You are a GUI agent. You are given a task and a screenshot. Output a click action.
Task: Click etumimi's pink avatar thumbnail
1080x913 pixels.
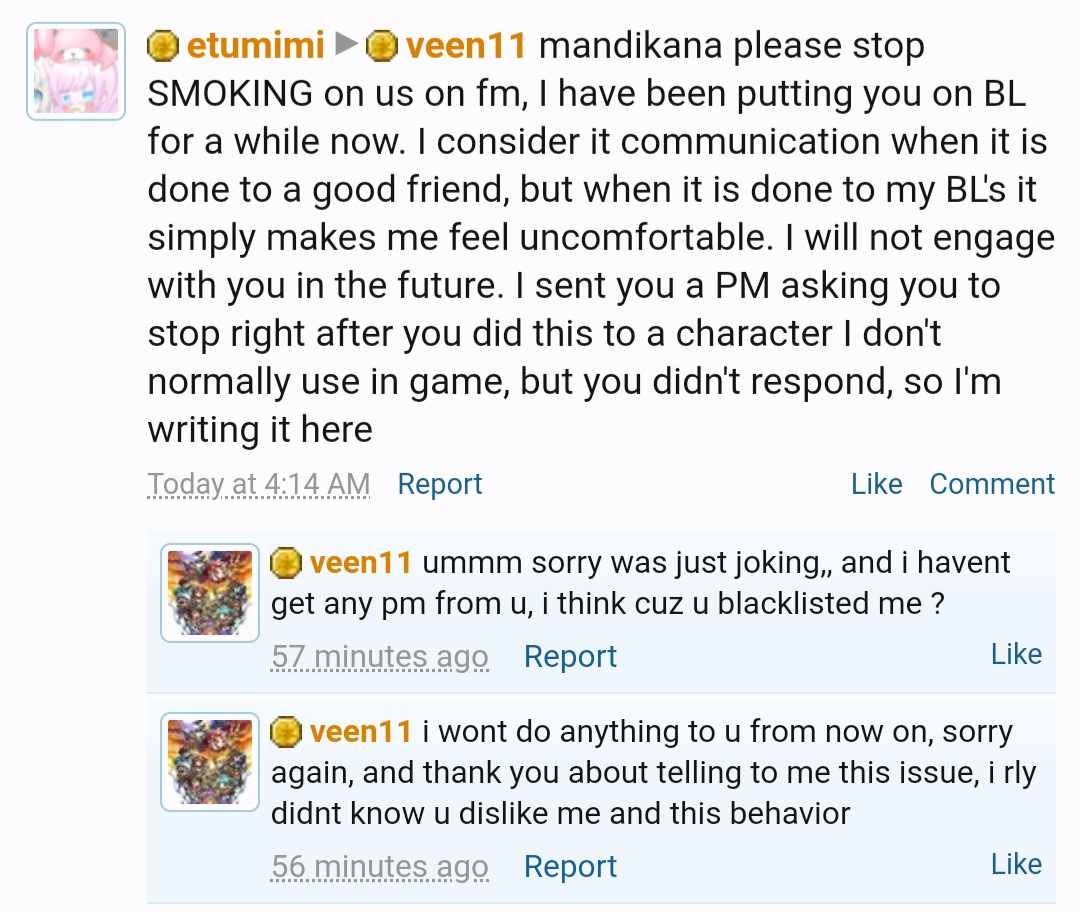[76, 71]
